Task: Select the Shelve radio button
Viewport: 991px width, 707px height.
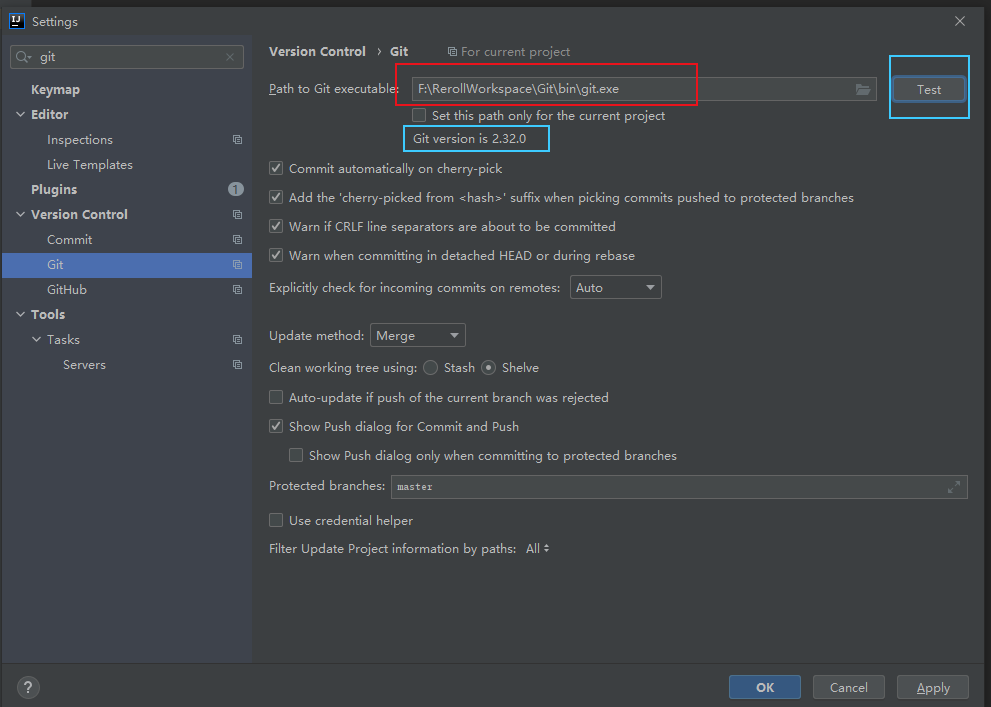Action: pos(489,368)
